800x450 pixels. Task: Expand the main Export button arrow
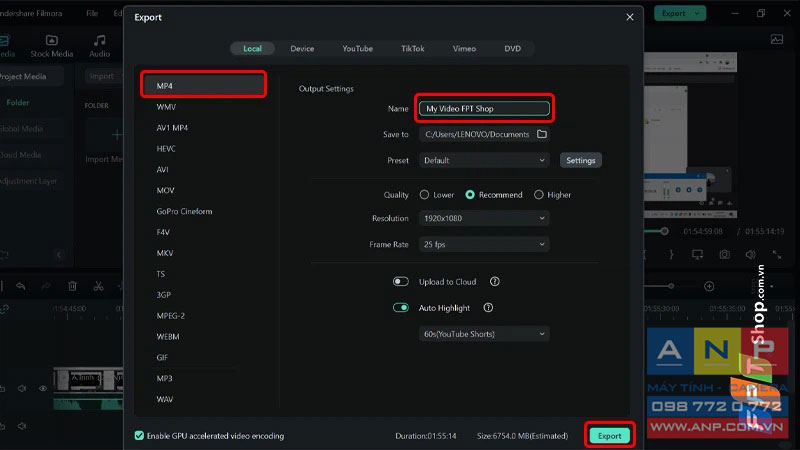coord(697,13)
